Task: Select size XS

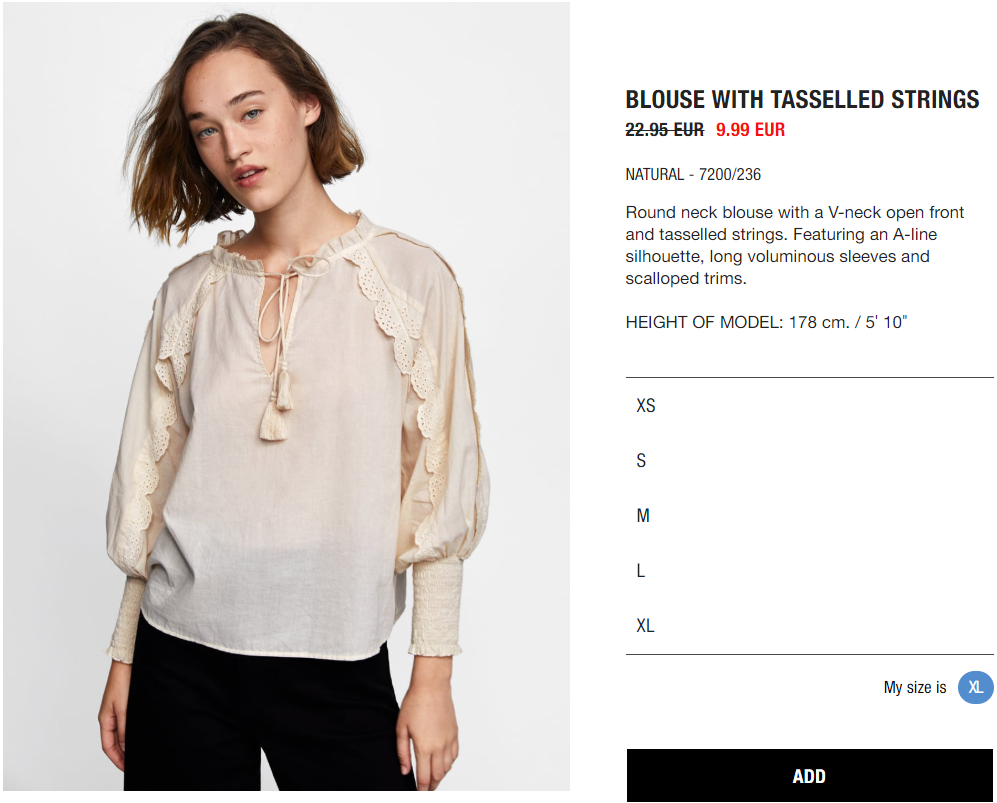Action: (x=809, y=406)
